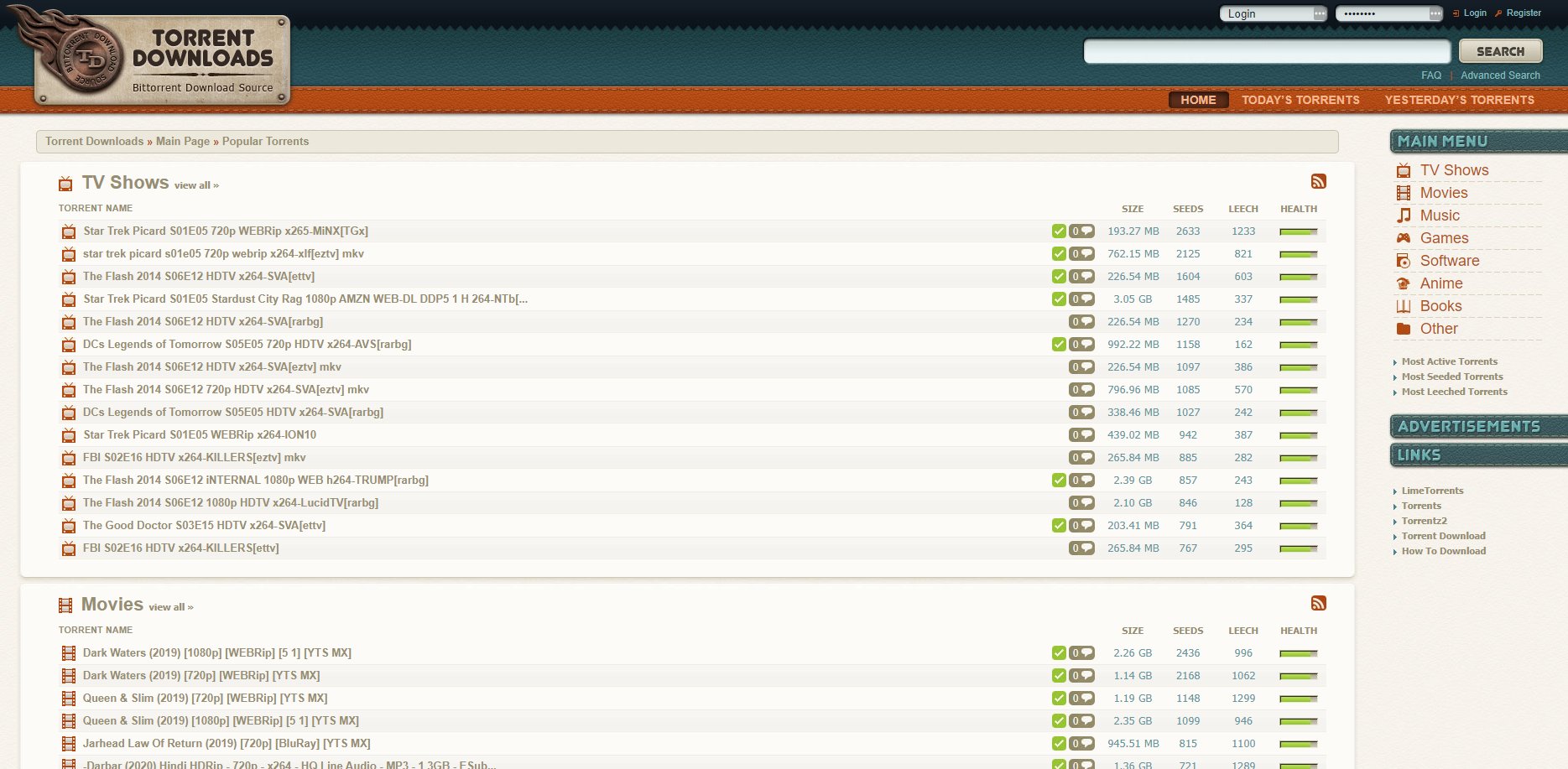The height and width of the screenshot is (769, 1568).
Task: Click the TV Shows section RSS feed icon
Action: [1318, 181]
